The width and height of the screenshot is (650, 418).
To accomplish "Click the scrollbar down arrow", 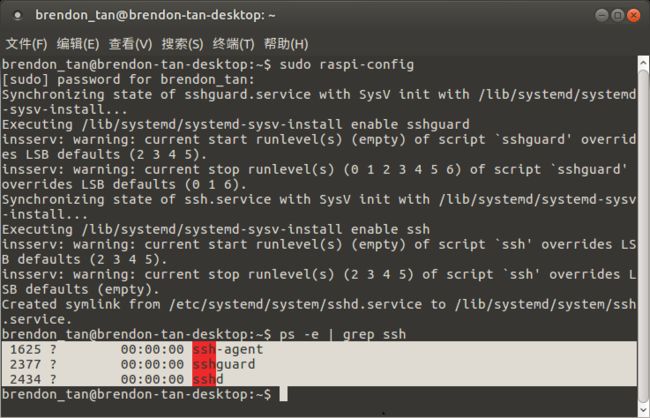I will [643, 410].
